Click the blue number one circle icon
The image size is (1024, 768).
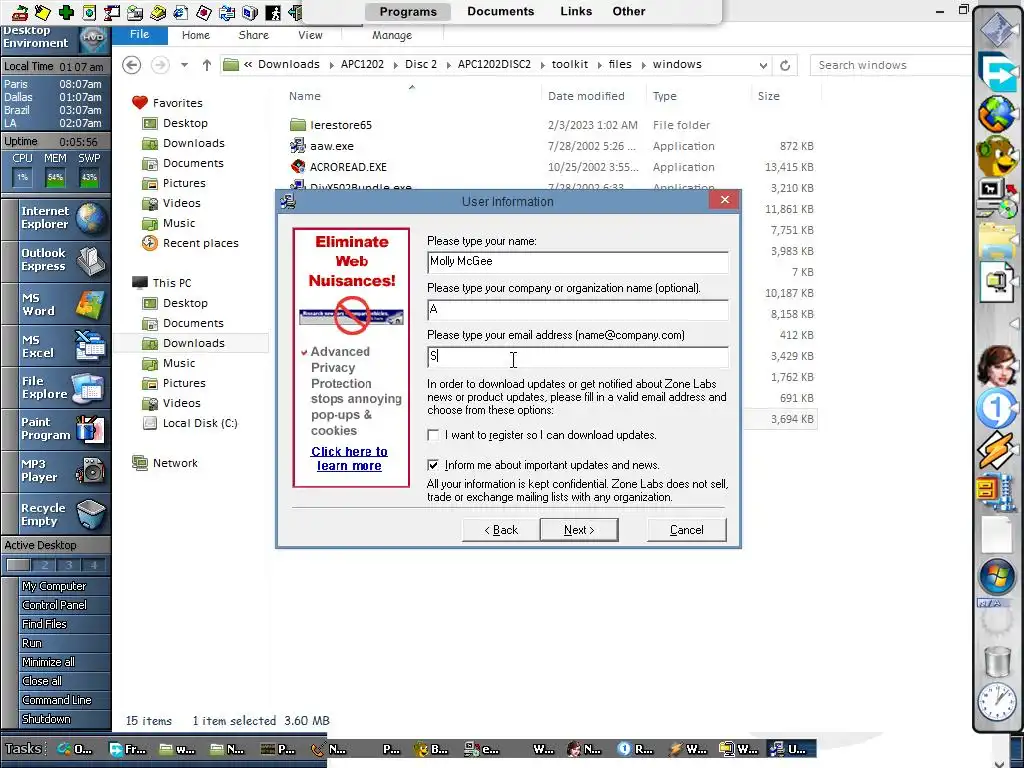997,409
